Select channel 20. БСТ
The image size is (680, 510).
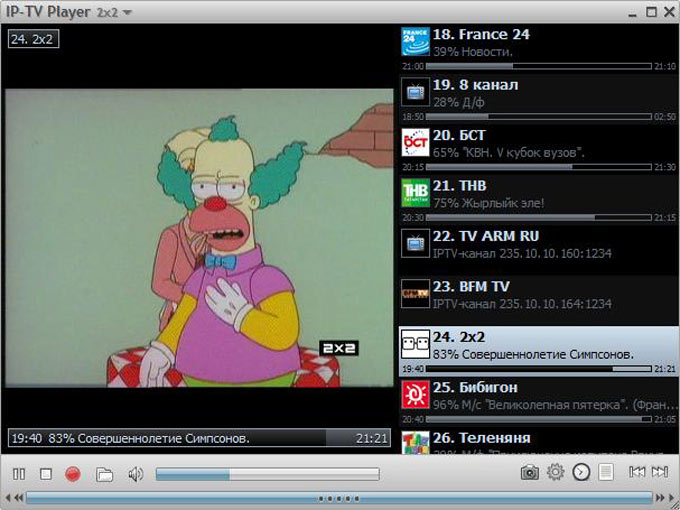[539, 149]
